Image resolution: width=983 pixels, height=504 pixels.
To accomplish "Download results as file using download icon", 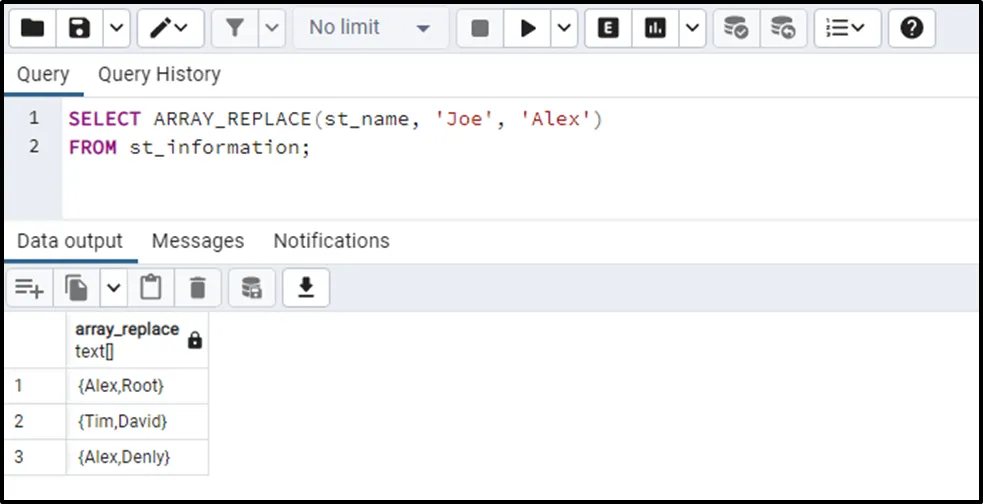I will (306, 288).
